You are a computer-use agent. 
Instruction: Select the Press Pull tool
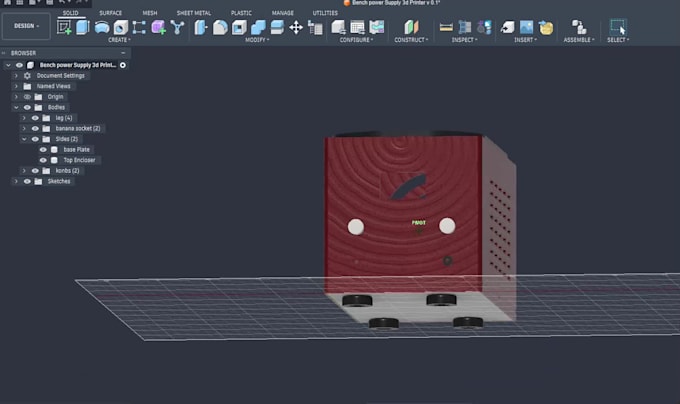[x=201, y=27]
